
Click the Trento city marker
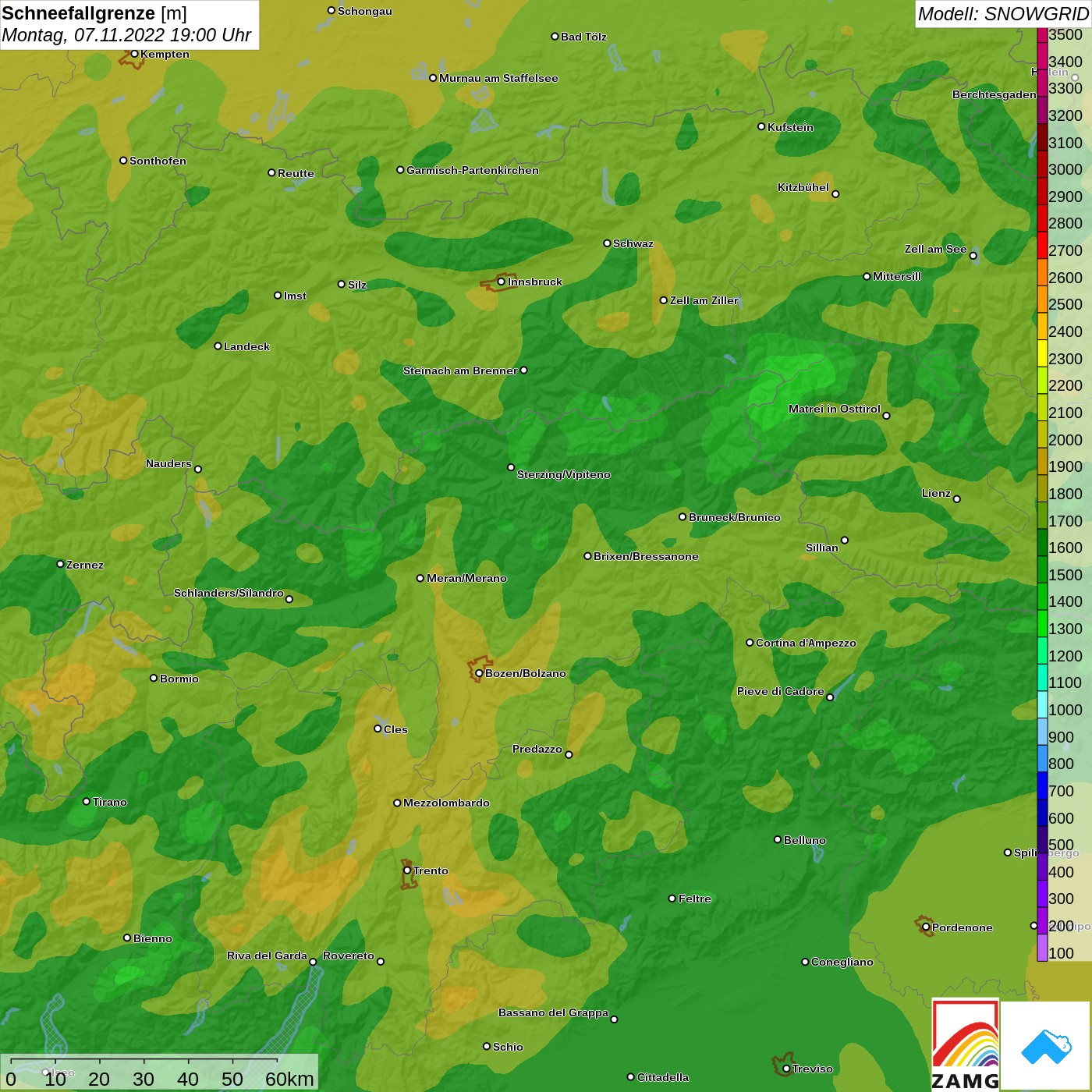point(407,870)
